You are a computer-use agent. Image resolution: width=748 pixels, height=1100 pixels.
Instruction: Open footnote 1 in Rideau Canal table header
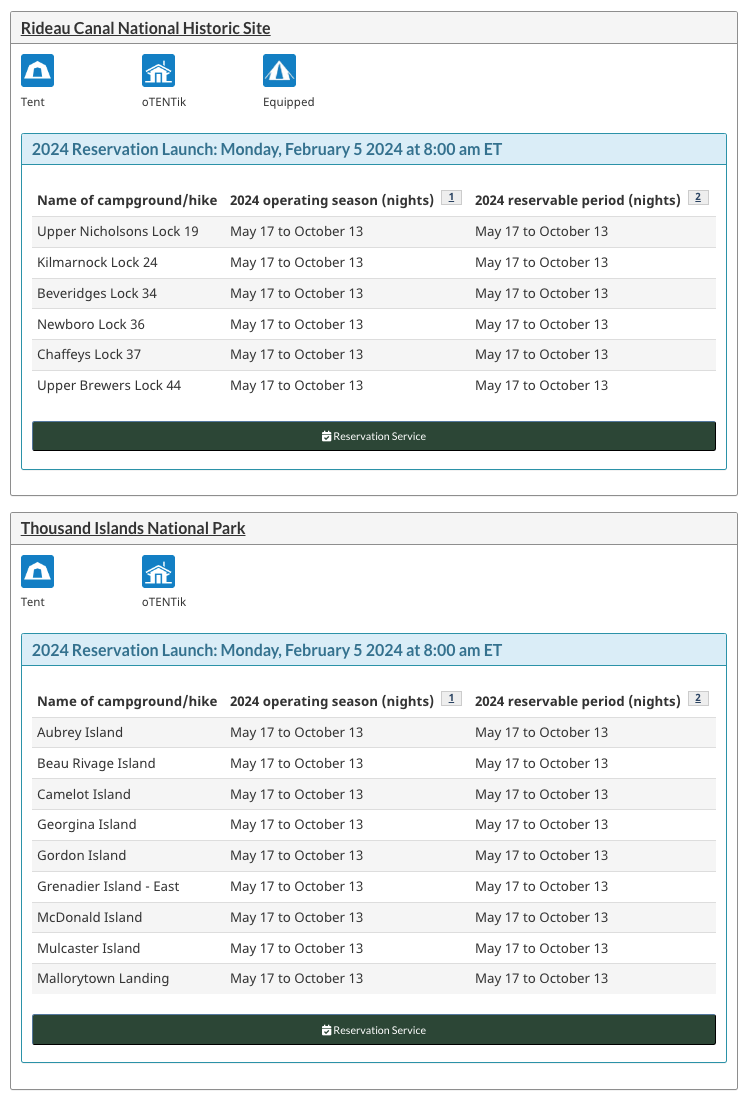[451, 198]
